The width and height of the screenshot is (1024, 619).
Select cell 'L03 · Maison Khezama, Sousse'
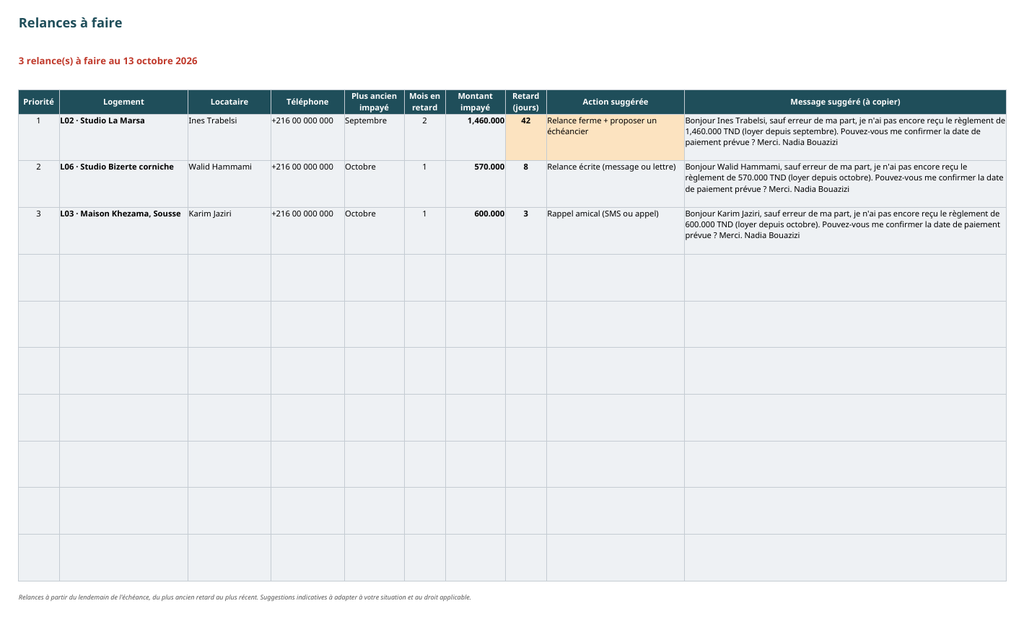click(x=123, y=231)
